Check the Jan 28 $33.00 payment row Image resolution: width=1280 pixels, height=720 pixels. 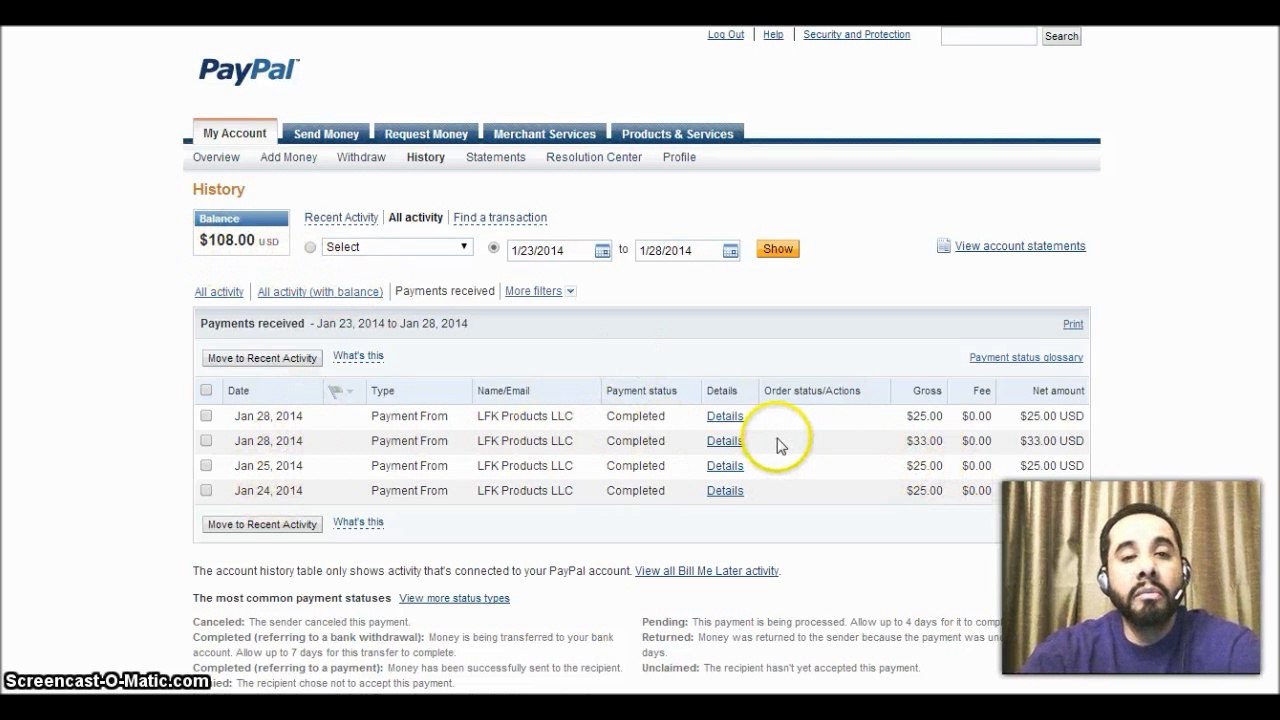(x=206, y=440)
